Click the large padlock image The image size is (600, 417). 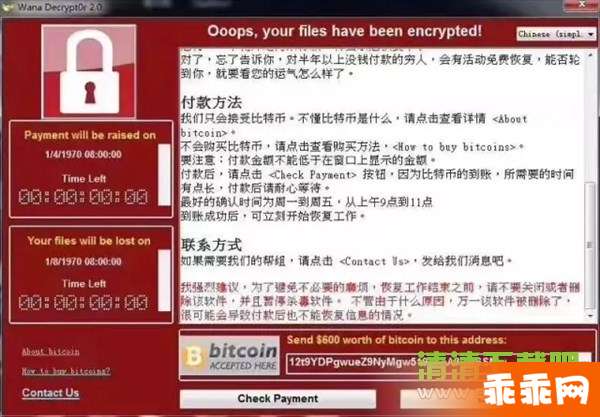[x=89, y=72]
